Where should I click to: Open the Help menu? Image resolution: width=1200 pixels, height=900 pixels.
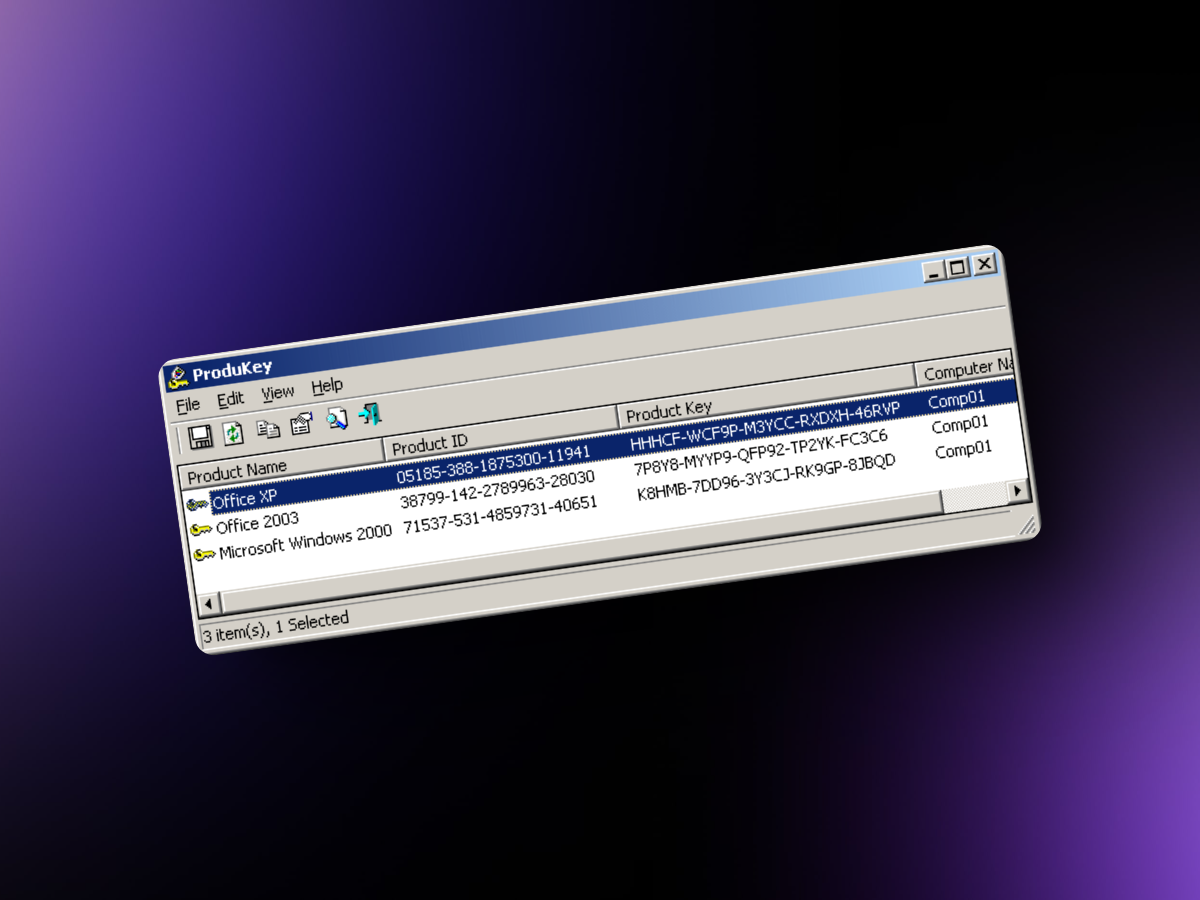[x=327, y=386]
